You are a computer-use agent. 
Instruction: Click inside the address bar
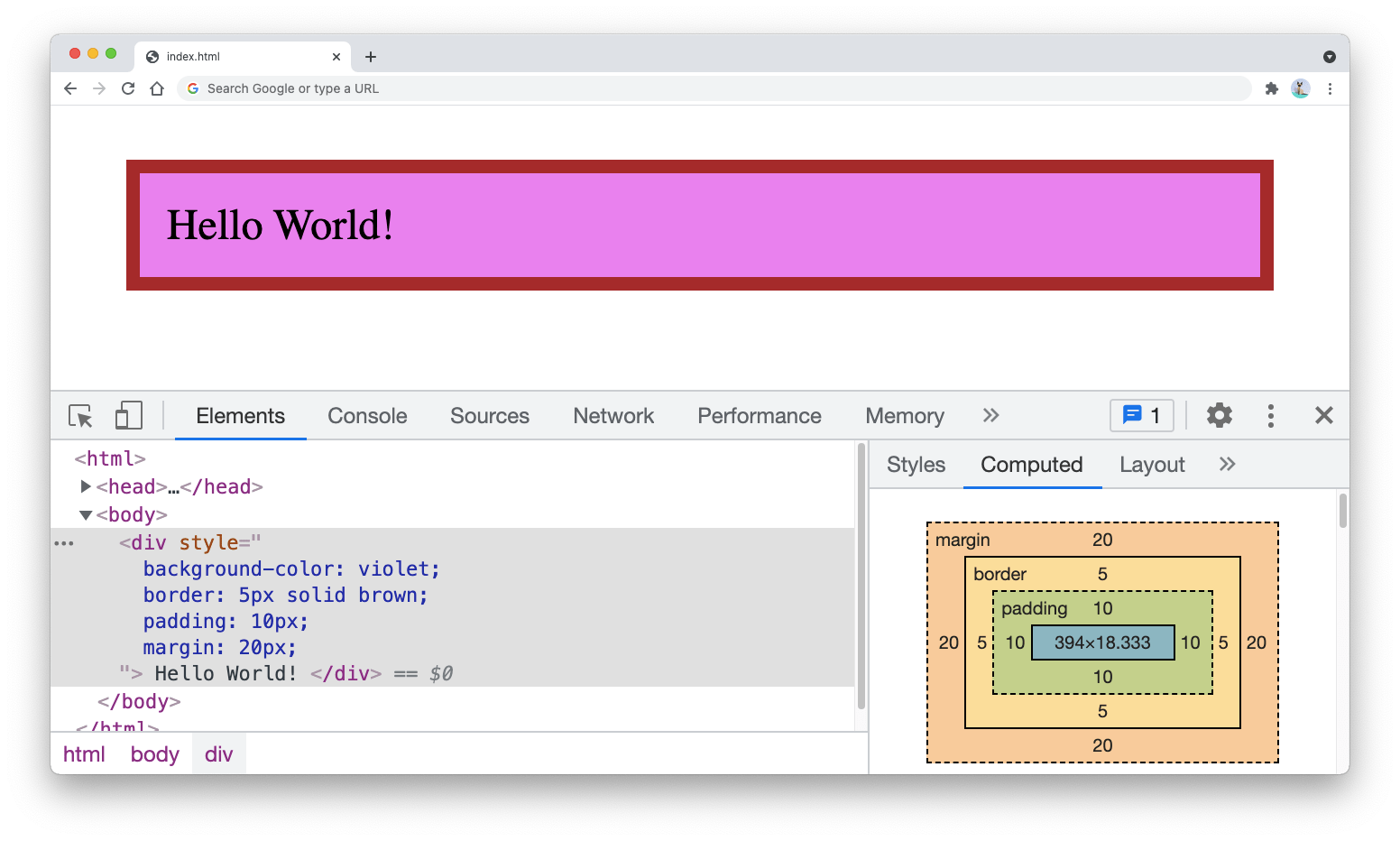pos(631,88)
